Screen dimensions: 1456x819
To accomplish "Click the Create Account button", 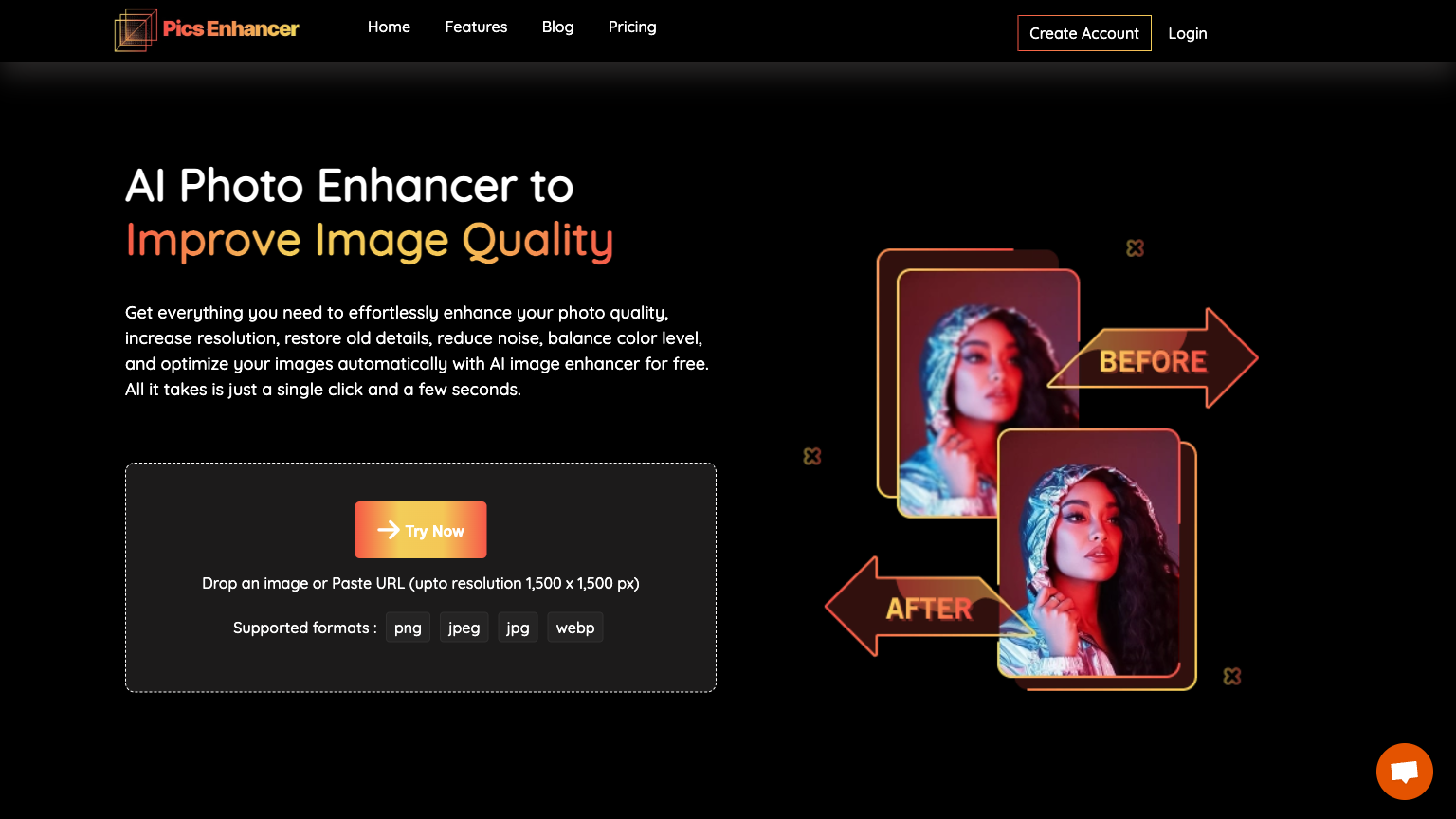I will pos(1084,32).
